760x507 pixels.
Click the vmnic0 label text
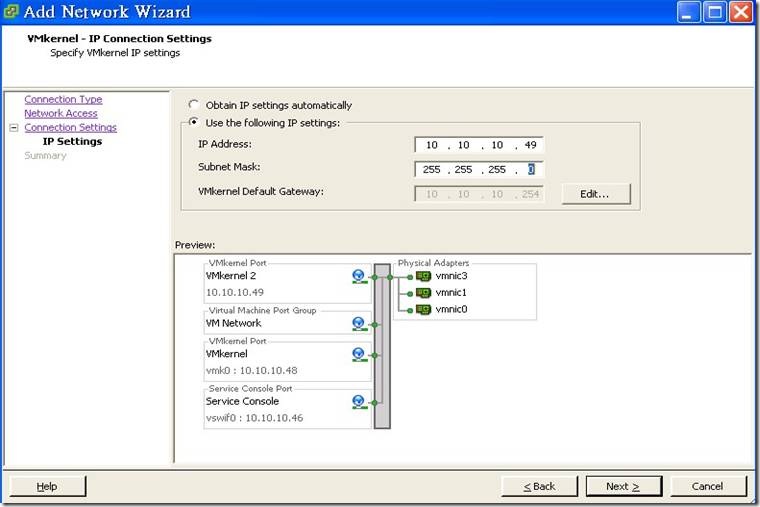pos(451,309)
